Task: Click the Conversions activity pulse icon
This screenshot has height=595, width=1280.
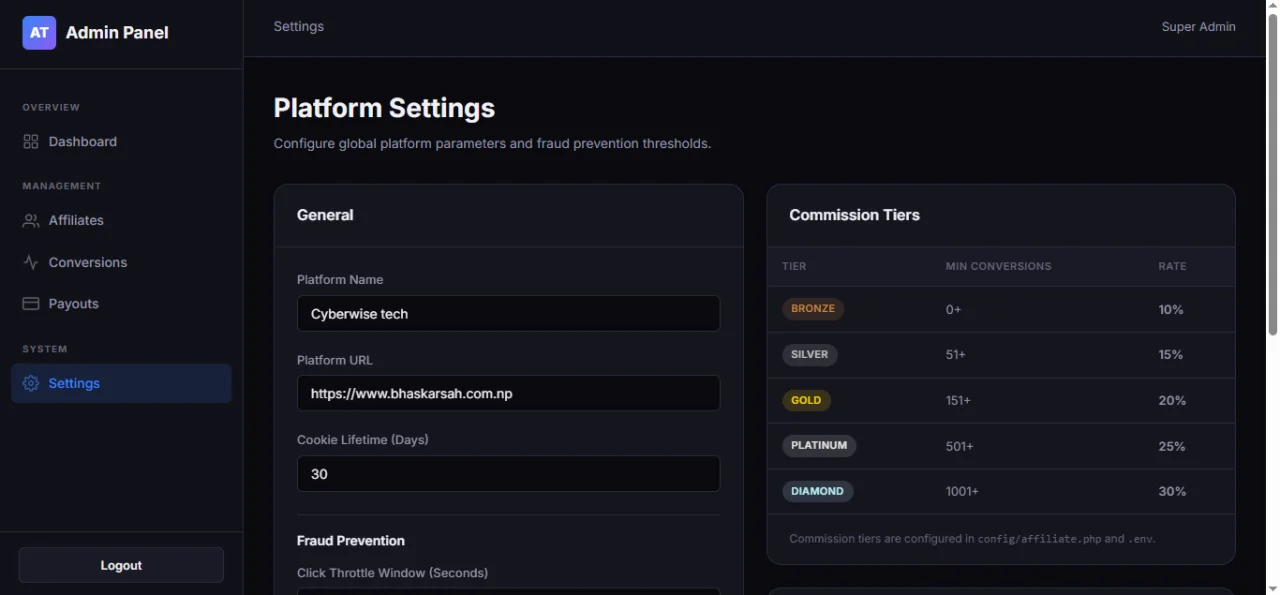Action: click(31, 262)
